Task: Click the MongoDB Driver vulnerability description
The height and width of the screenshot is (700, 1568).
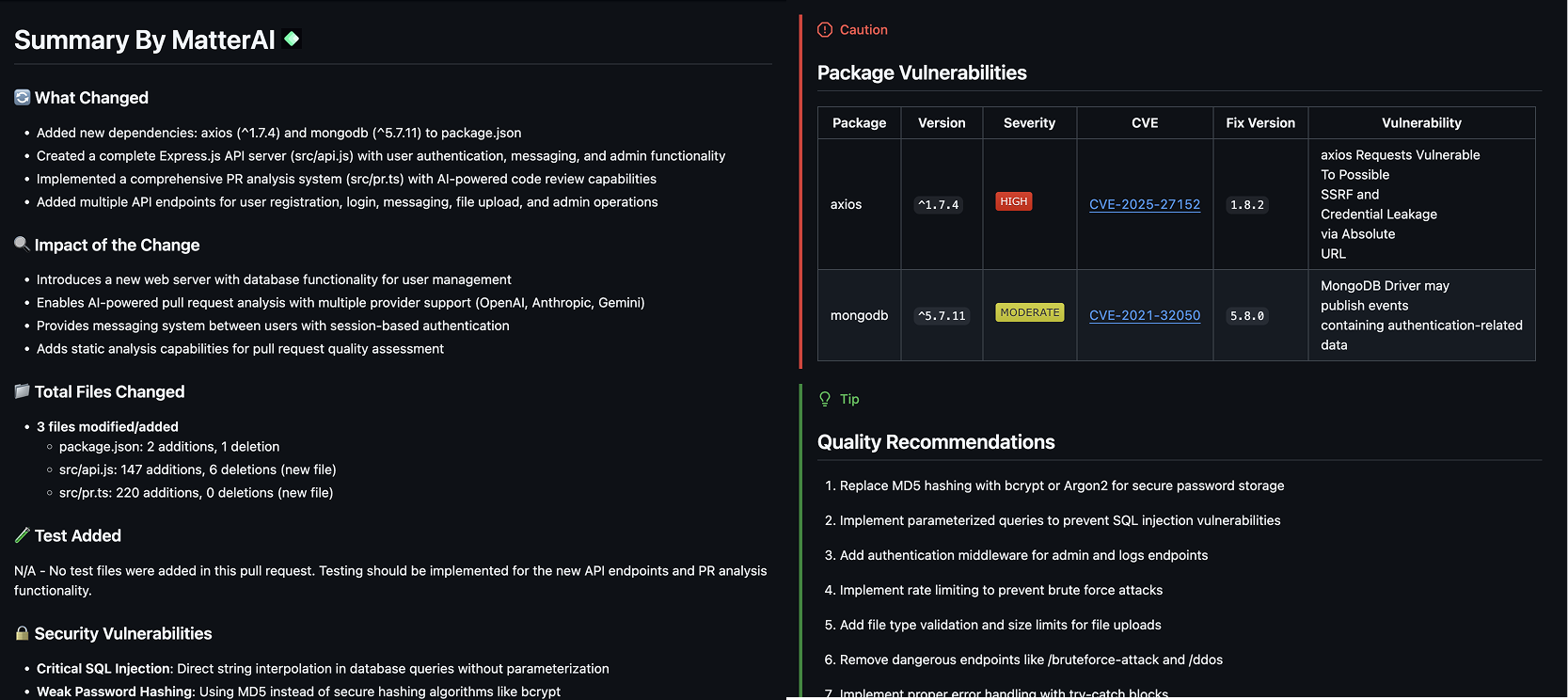Action: (x=1421, y=315)
